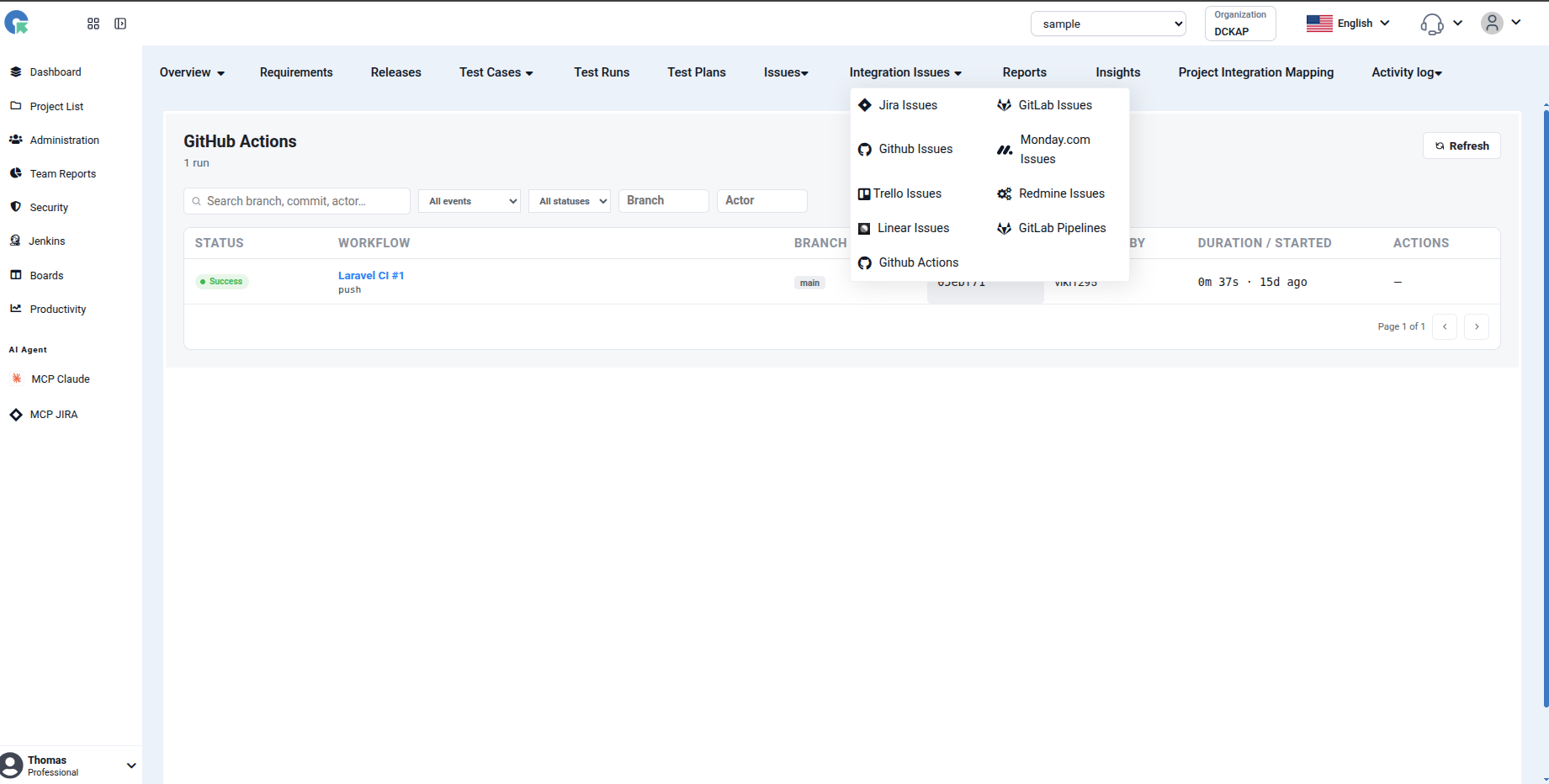1549x784 pixels.
Task: Click the '1 run' count text
Action: click(197, 163)
